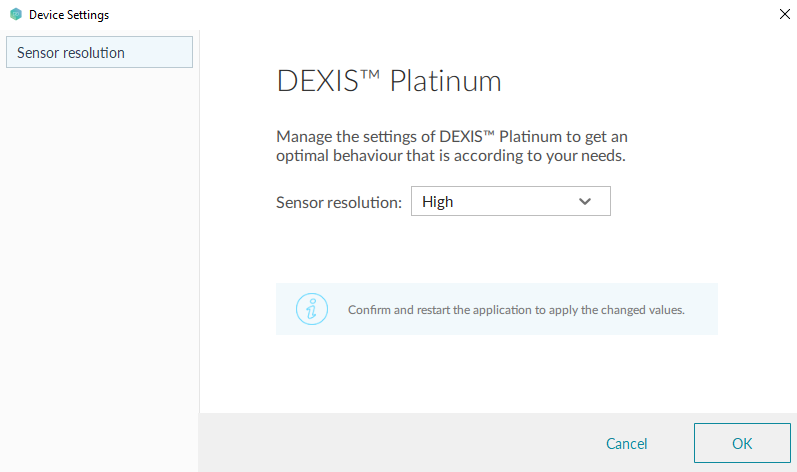Click the info icon beside the restart notice
Image resolution: width=797 pixels, height=472 pixels.
tap(312, 309)
